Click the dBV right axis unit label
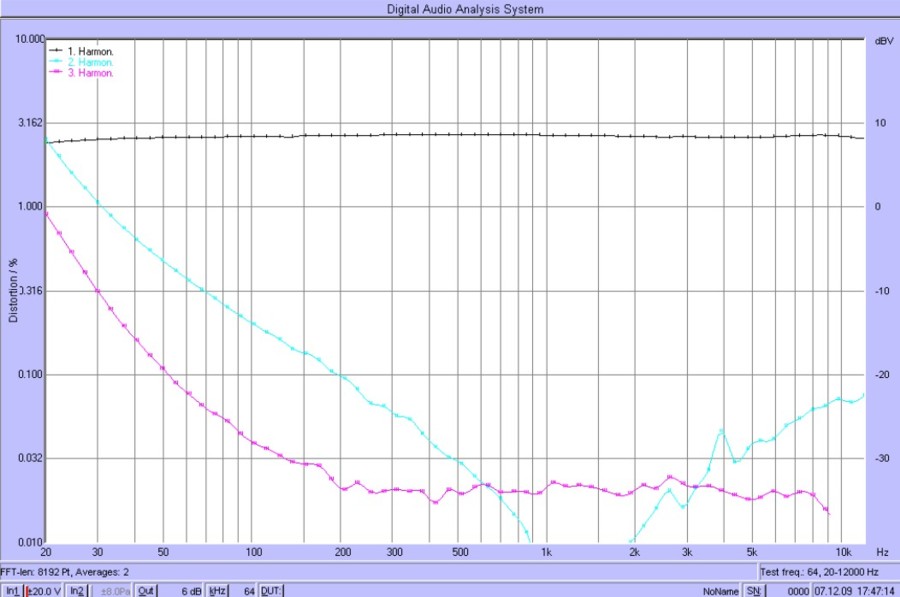This screenshot has width=900, height=597. pyautogui.click(x=883, y=41)
